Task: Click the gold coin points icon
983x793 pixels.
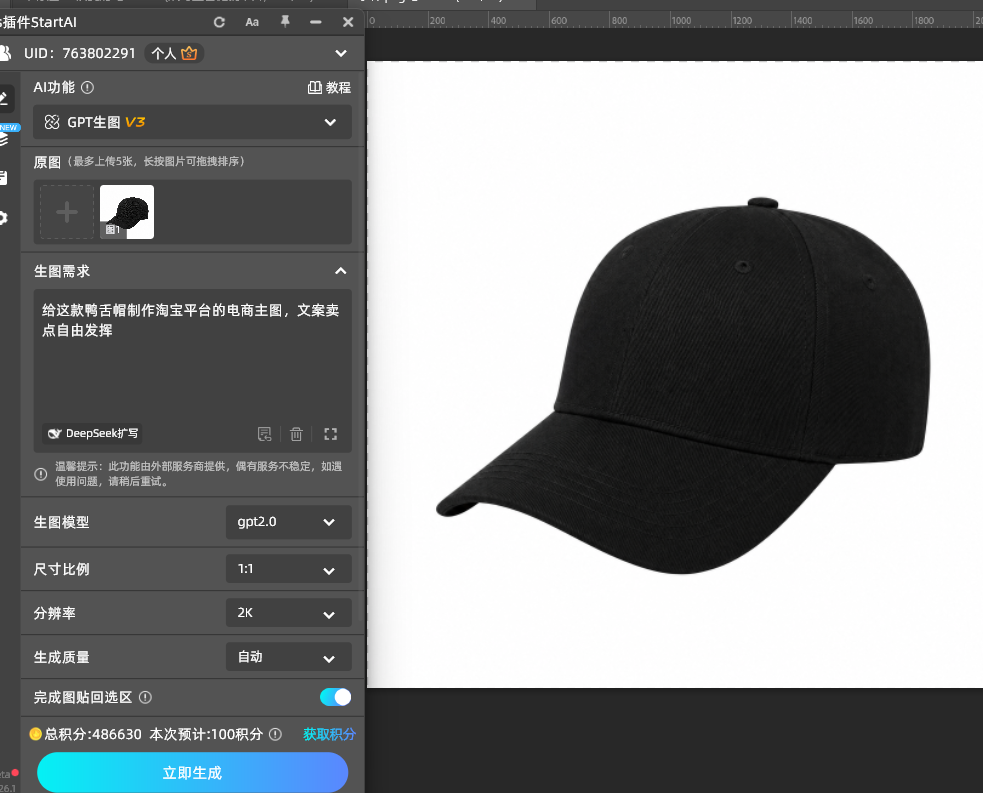Action: click(x=36, y=734)
